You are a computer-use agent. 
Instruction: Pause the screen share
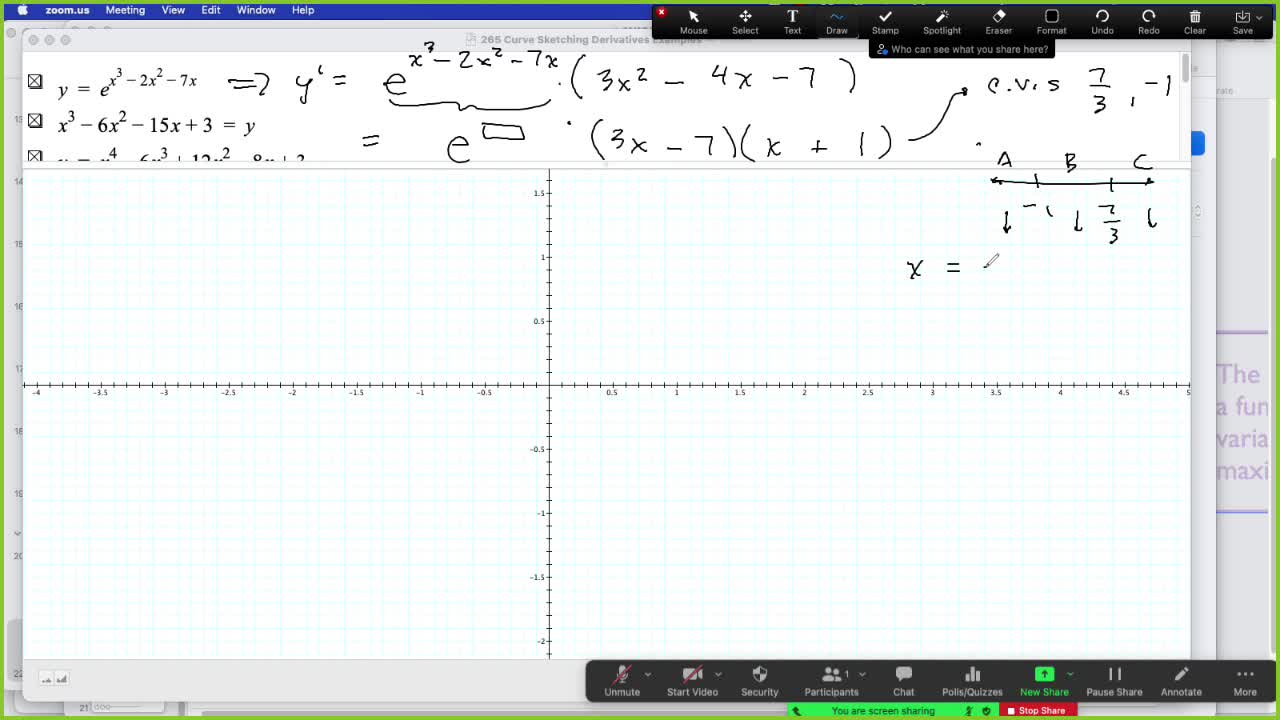[x=1114, y=681]
